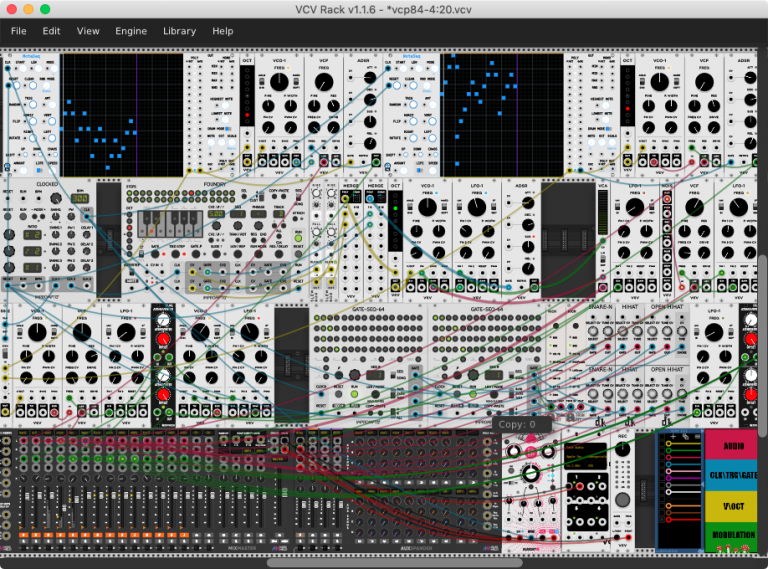Click the RANDOM trigger button on left NoteSeq
Screen dimensions: 768x569
point(32,104)
